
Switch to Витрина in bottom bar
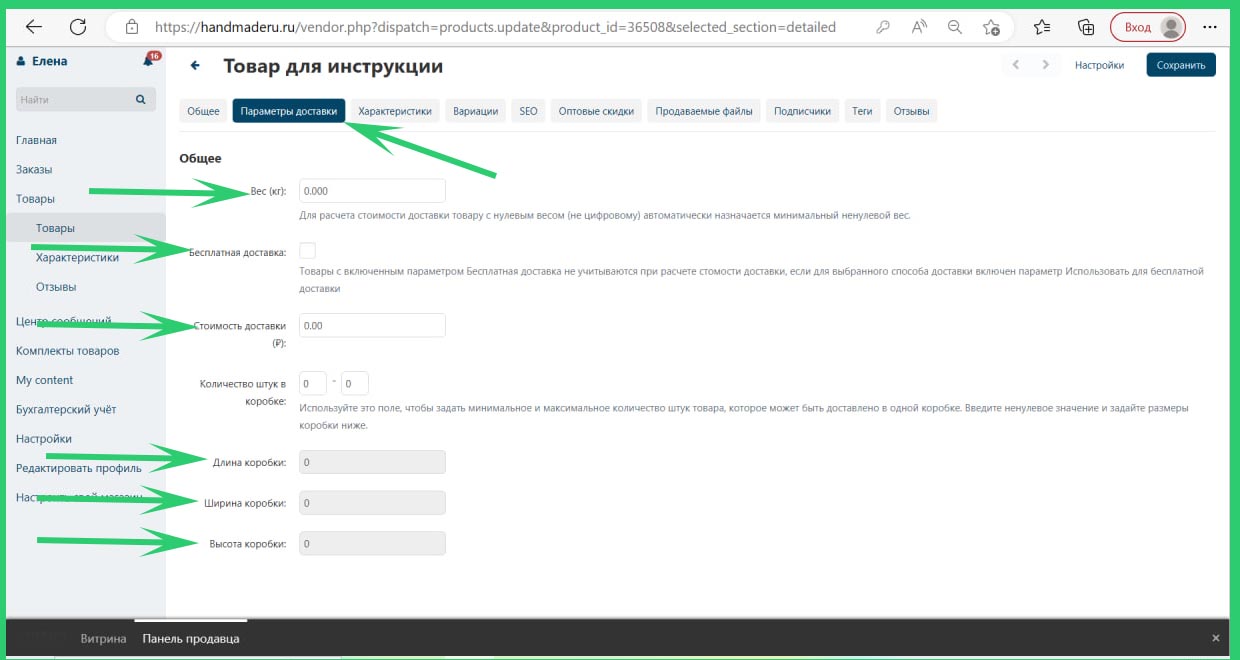click(x=104, y=638)
